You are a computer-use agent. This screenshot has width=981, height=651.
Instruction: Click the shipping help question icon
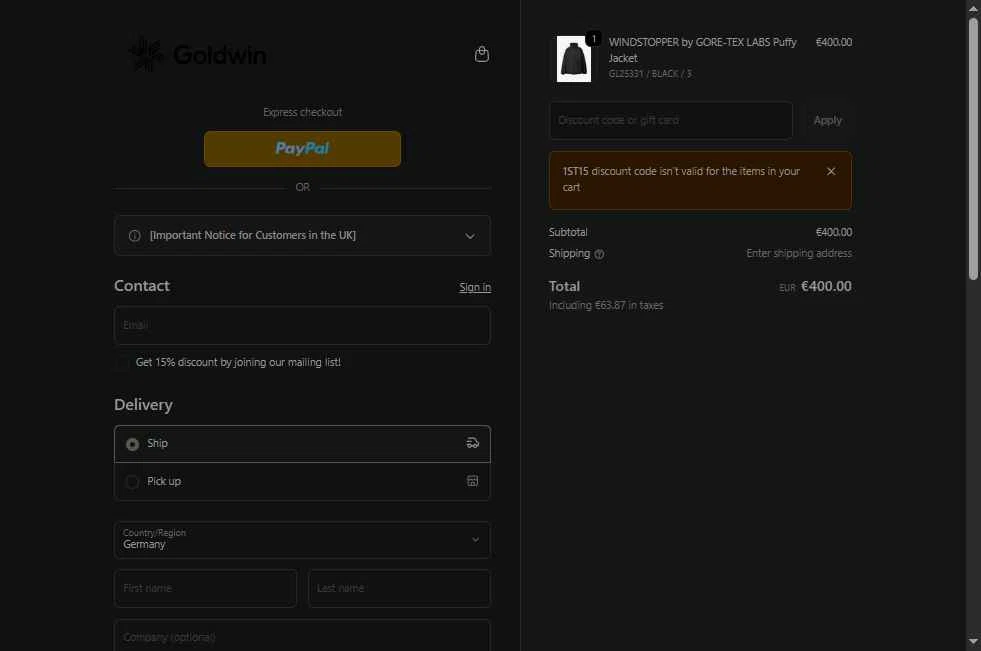[599, 254]
